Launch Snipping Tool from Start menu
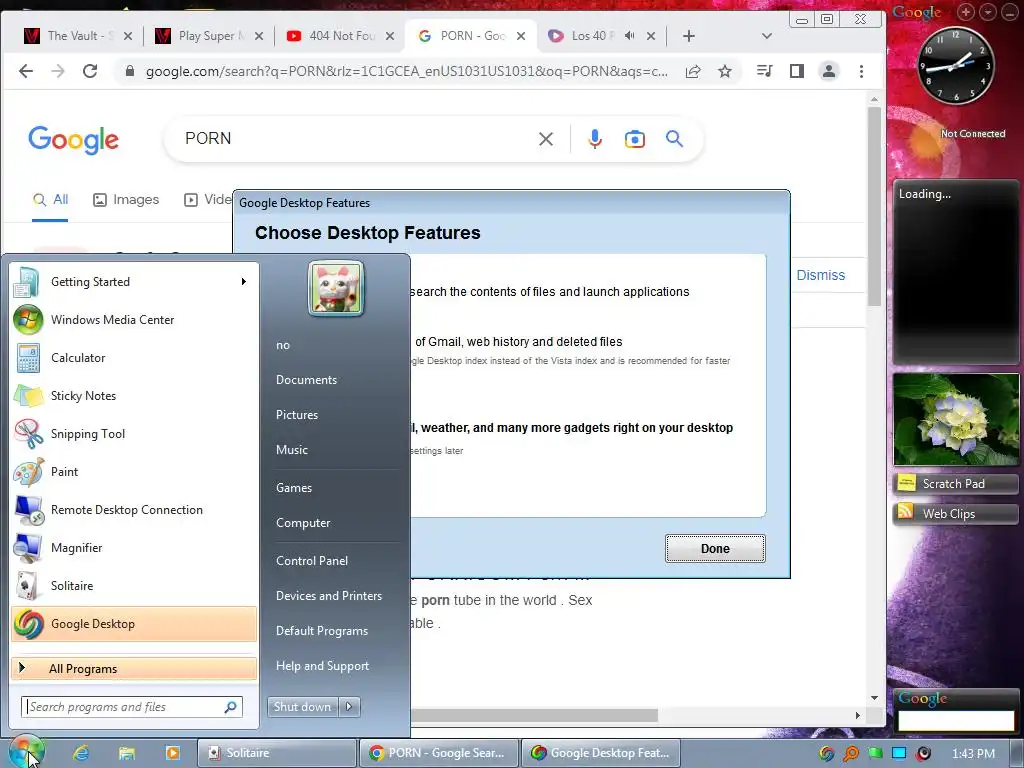 [x=134, y=434]
